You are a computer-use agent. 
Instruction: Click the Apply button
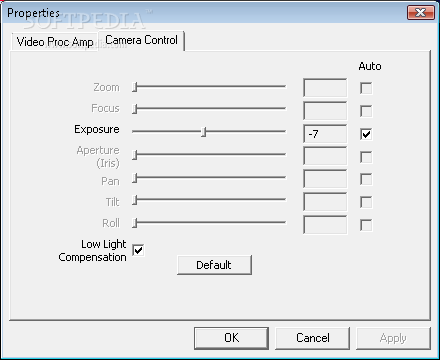pos(393,338)
